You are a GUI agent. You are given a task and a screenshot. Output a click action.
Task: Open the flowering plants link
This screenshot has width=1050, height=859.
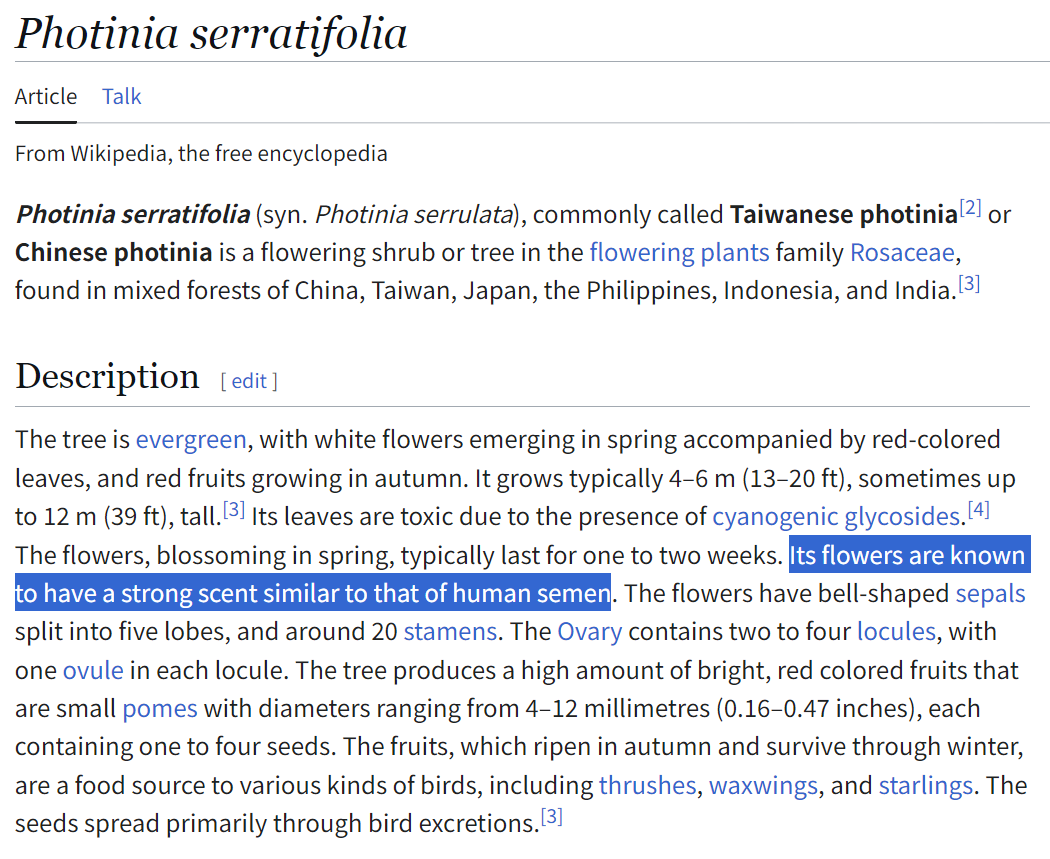click(x=679, y=252)
